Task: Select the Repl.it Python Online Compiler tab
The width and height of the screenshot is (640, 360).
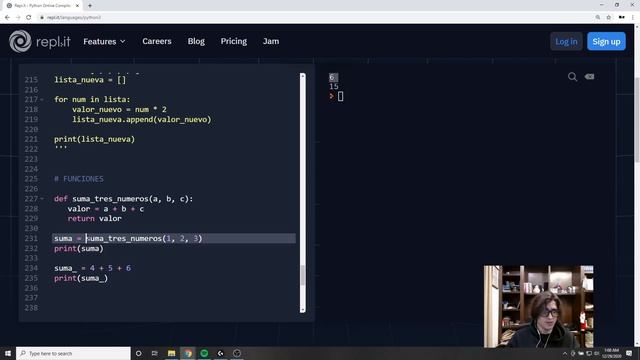Action: tap(42, 6)
